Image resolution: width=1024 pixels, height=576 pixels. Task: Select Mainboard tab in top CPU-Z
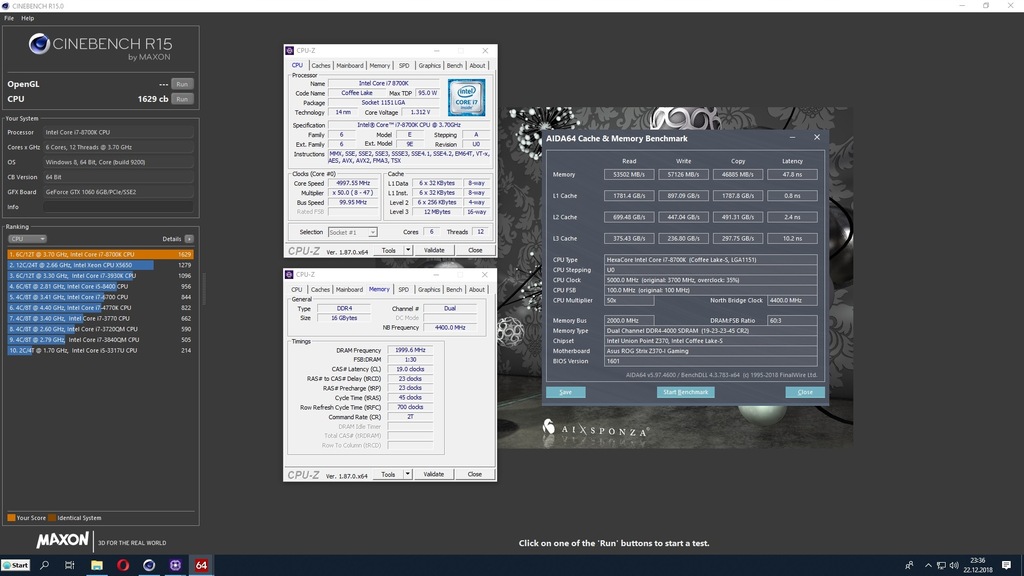pos(350,65)
